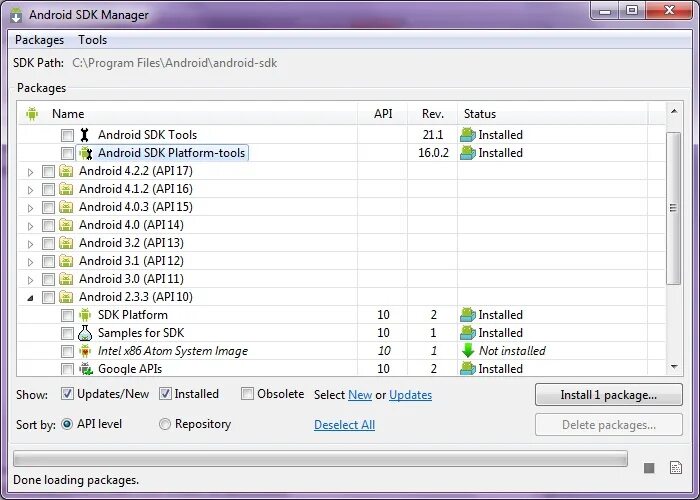Viewport: 700px width, 500px height.
Task: Uncheck the Updates/New show filter
Action: (67, 394)
